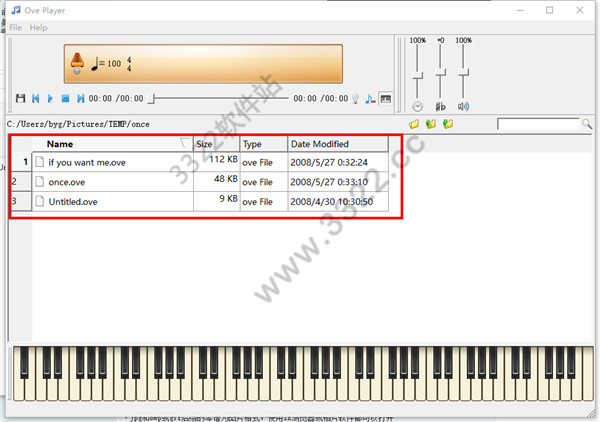Open the File menu

coord(16,28)
